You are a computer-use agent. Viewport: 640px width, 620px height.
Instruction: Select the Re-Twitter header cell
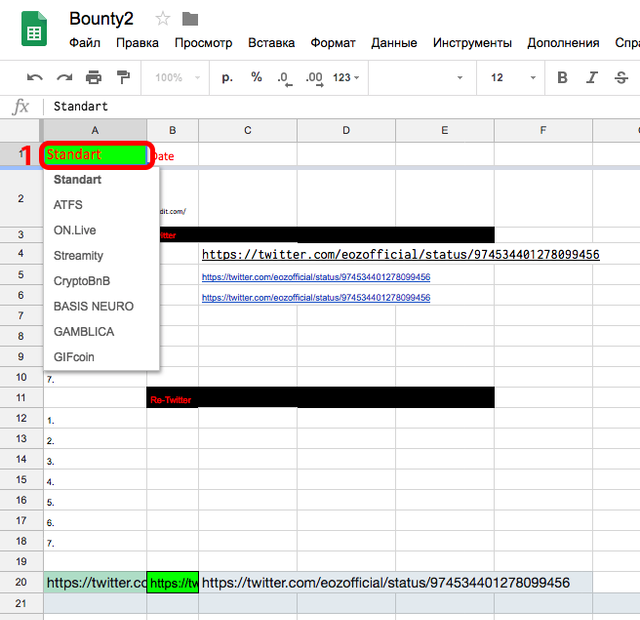[173, 398]
